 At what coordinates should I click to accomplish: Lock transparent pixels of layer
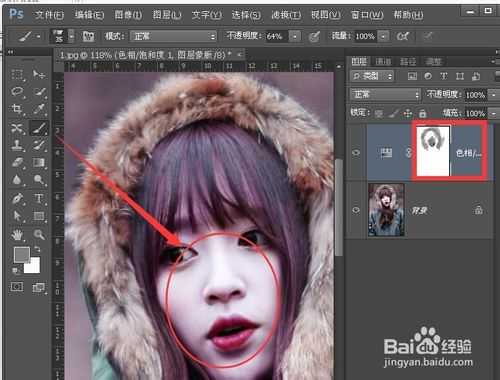(379, 114)
